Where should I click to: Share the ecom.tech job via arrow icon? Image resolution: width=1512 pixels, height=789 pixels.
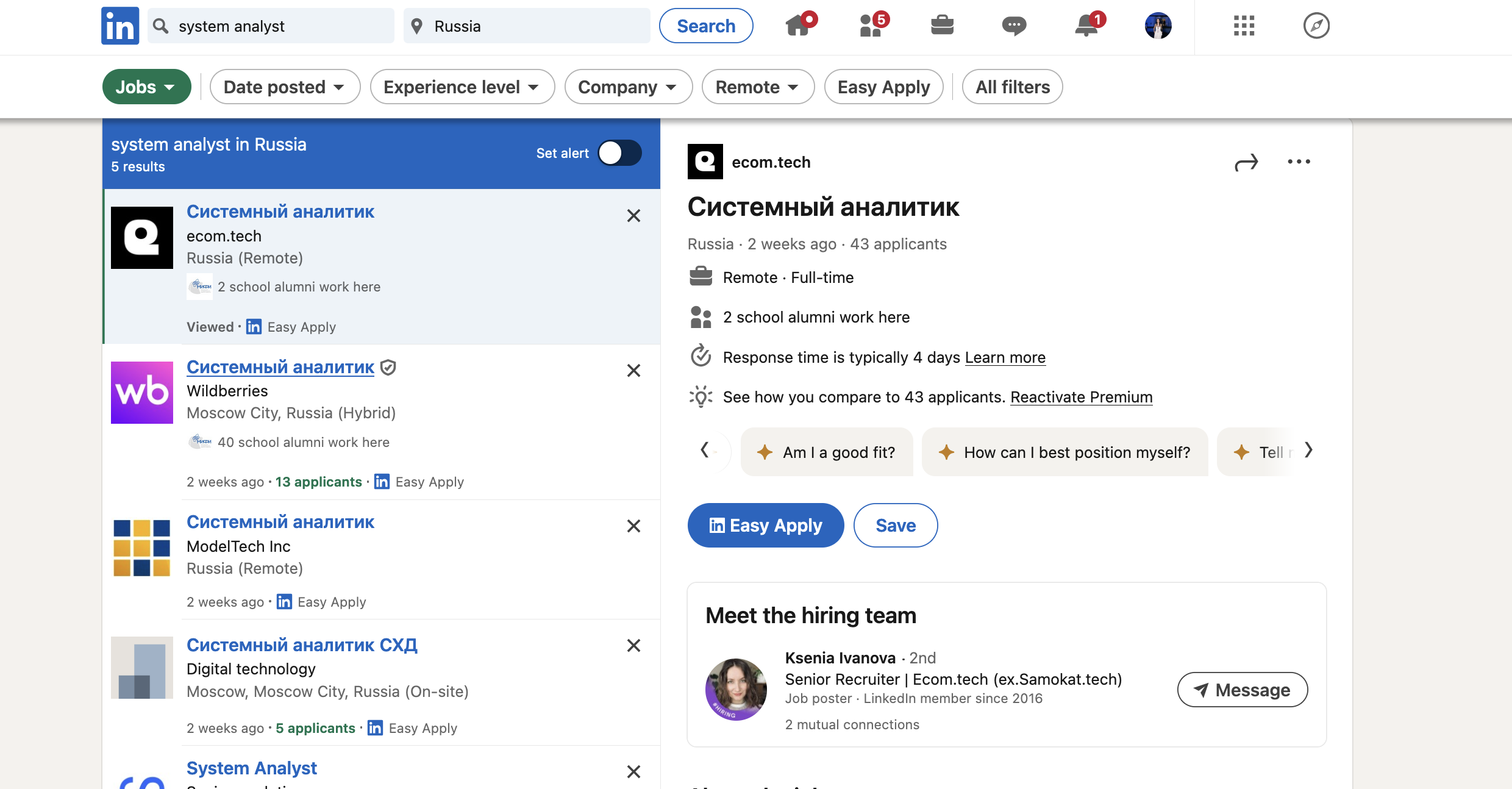(x=1246, y=162)
